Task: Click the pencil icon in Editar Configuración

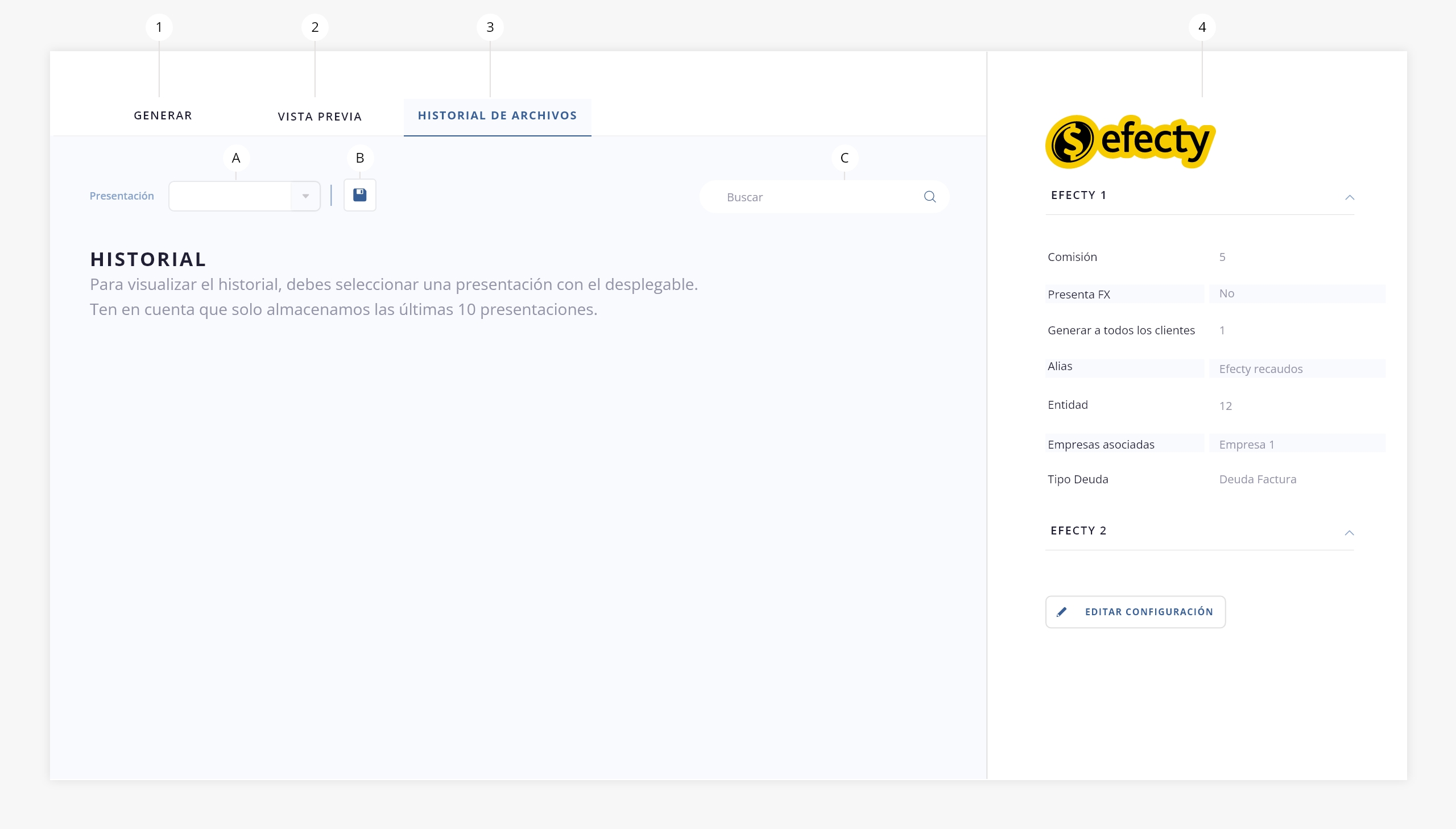Action: pos(1061,612)
